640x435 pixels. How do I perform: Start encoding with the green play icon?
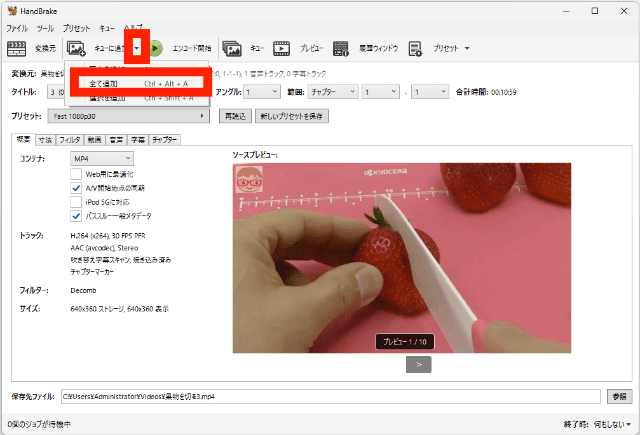click(x=155, y=48)
